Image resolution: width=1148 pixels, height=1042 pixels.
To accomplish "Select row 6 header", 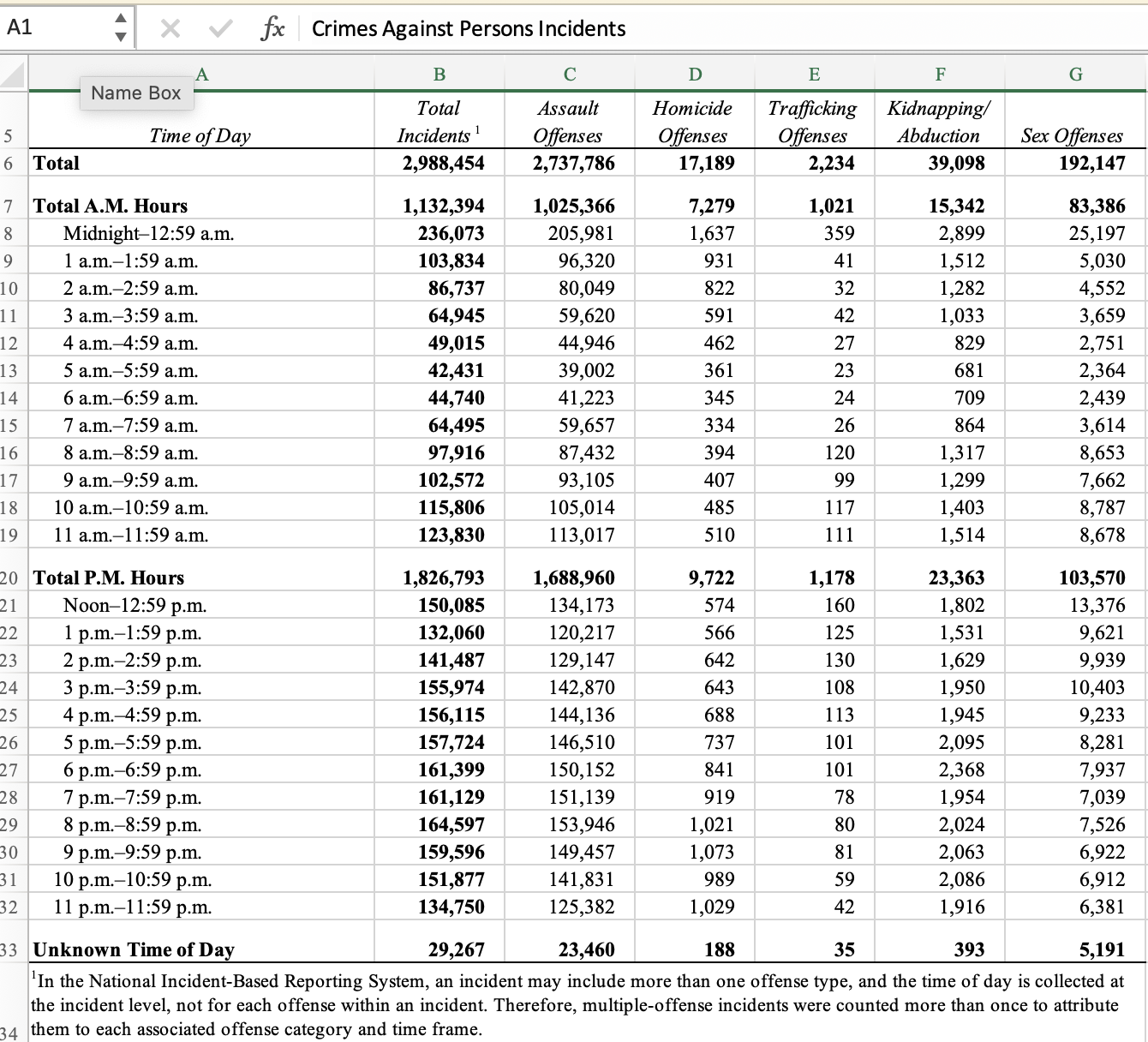I will tap(9, 163).
